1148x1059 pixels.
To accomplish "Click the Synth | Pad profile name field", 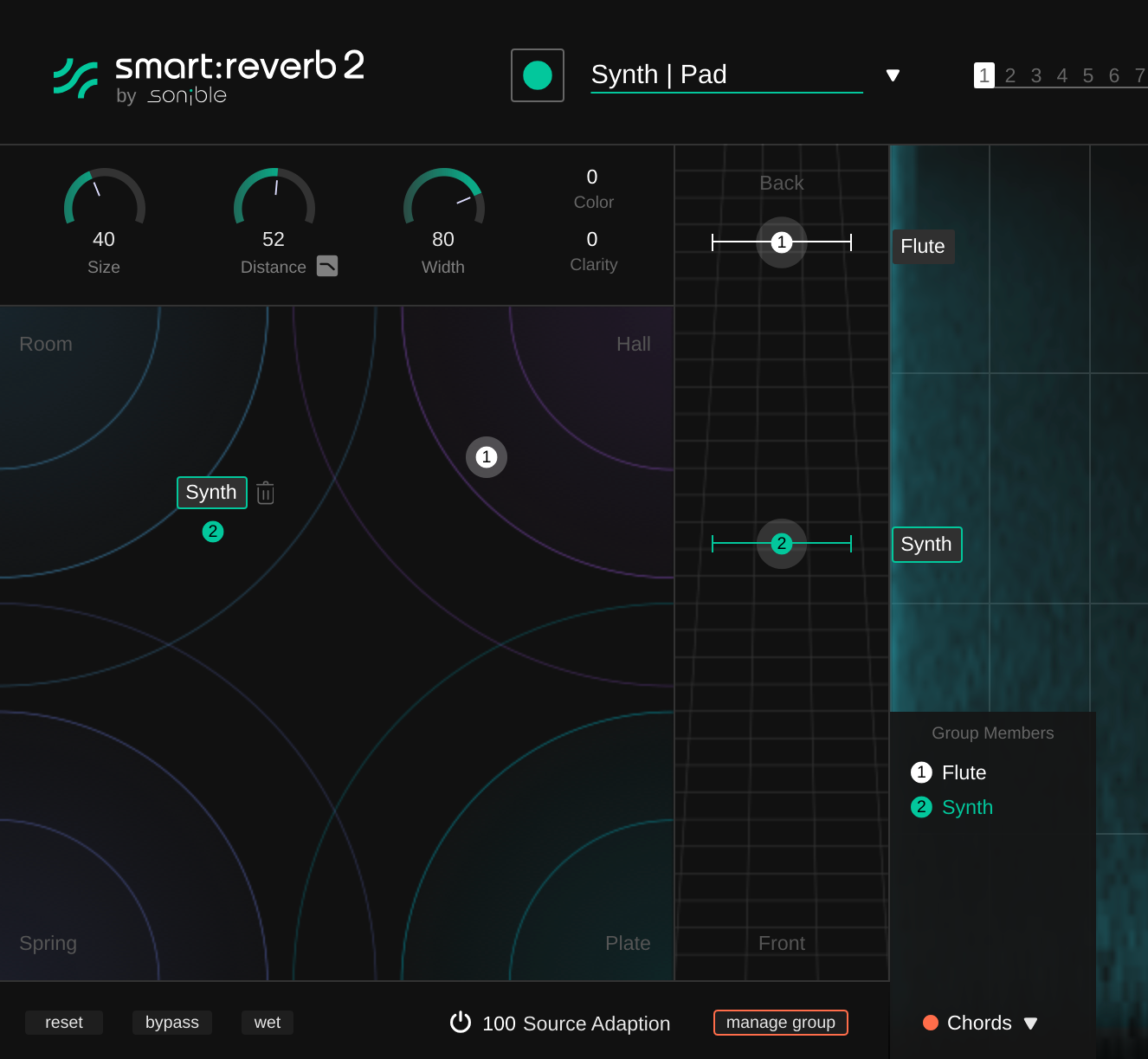I will click(726, 75).
